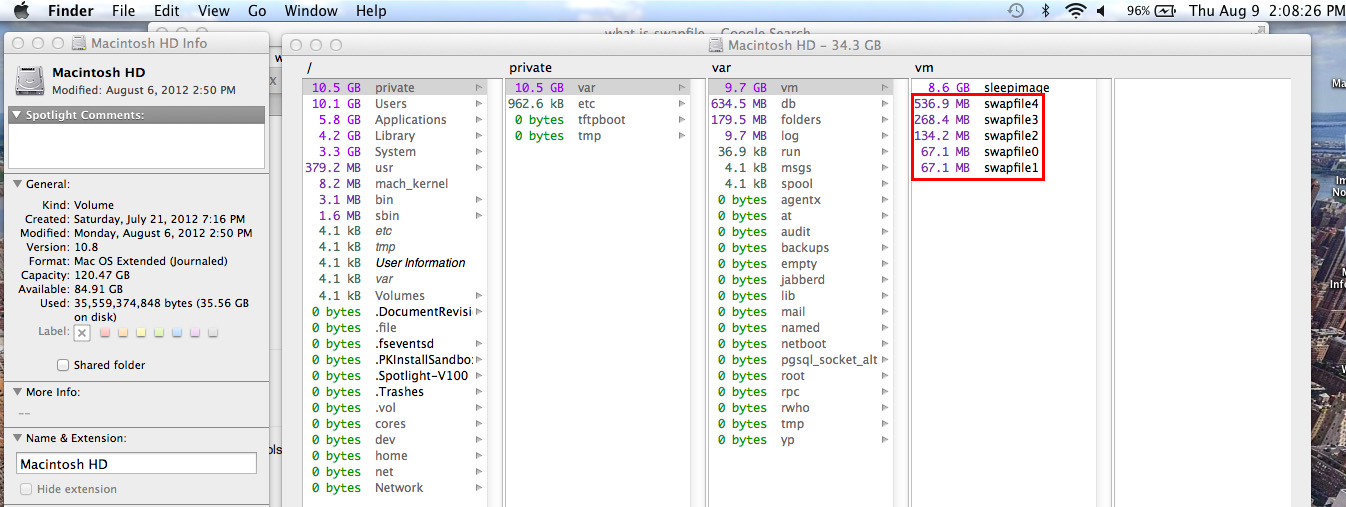Click the Name & Extension text field
Viewport: 1346px width, 507px height.
coord(137,464)
